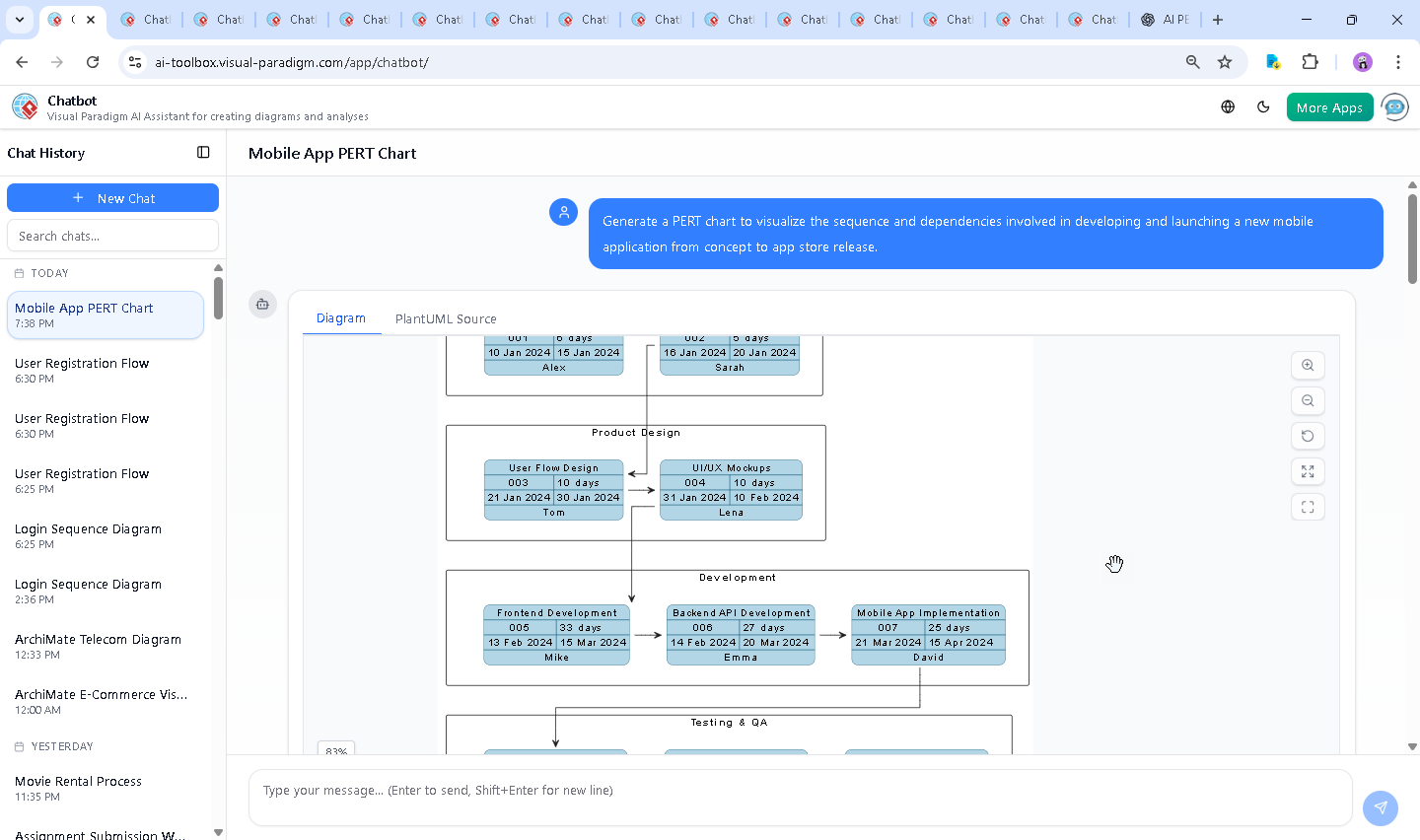Click the More Apps button
The image size is (1420, 840).
[x=1329, y=107]
